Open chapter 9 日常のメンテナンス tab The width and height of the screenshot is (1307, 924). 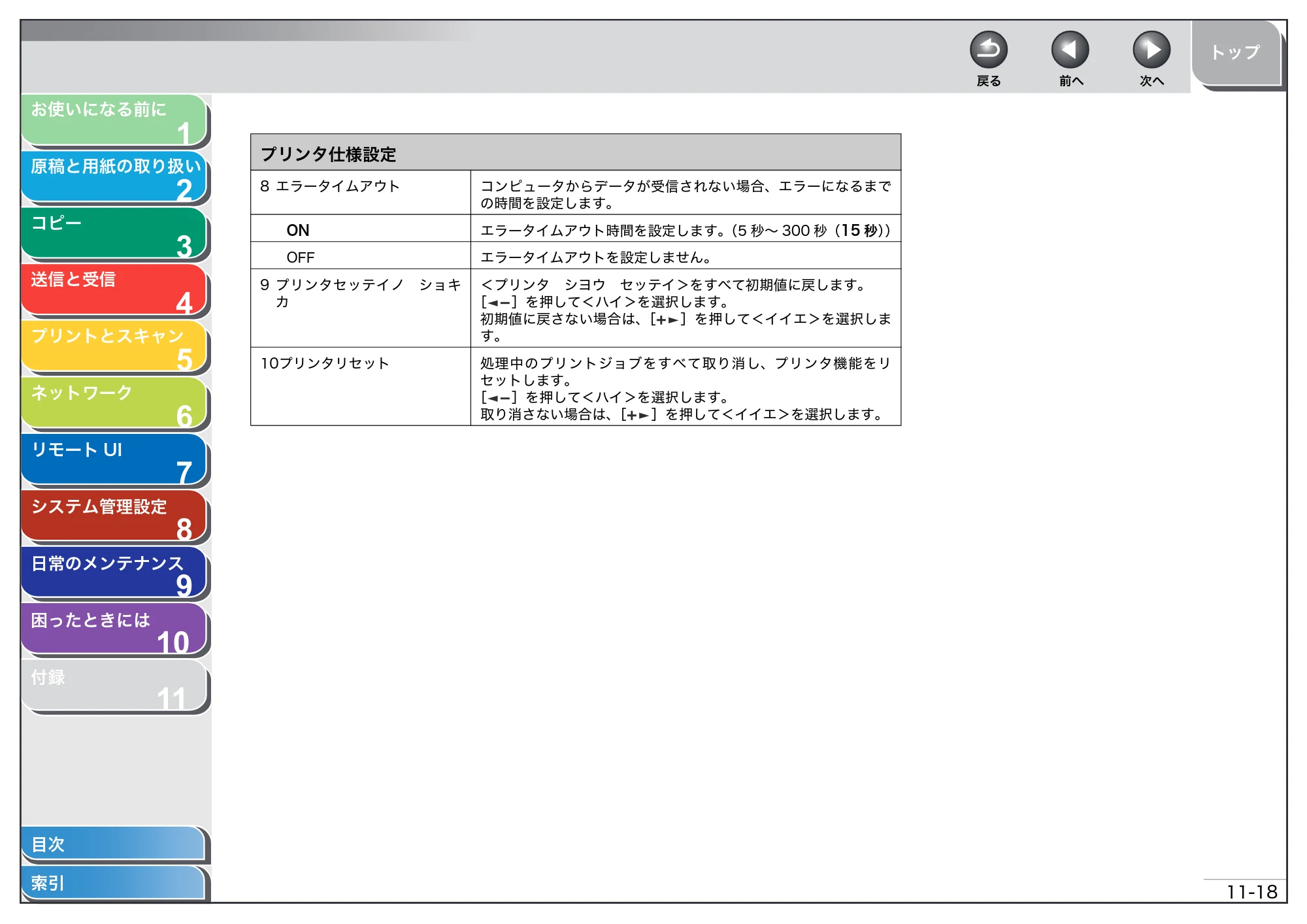(x=114, y=573)
